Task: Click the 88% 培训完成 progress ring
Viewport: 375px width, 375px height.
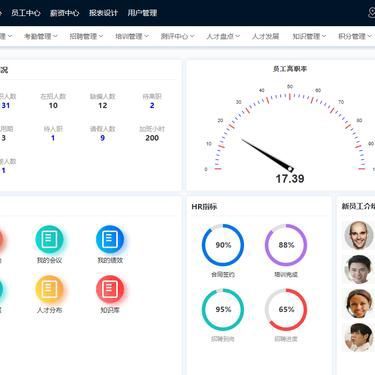Action: (286, 245)
